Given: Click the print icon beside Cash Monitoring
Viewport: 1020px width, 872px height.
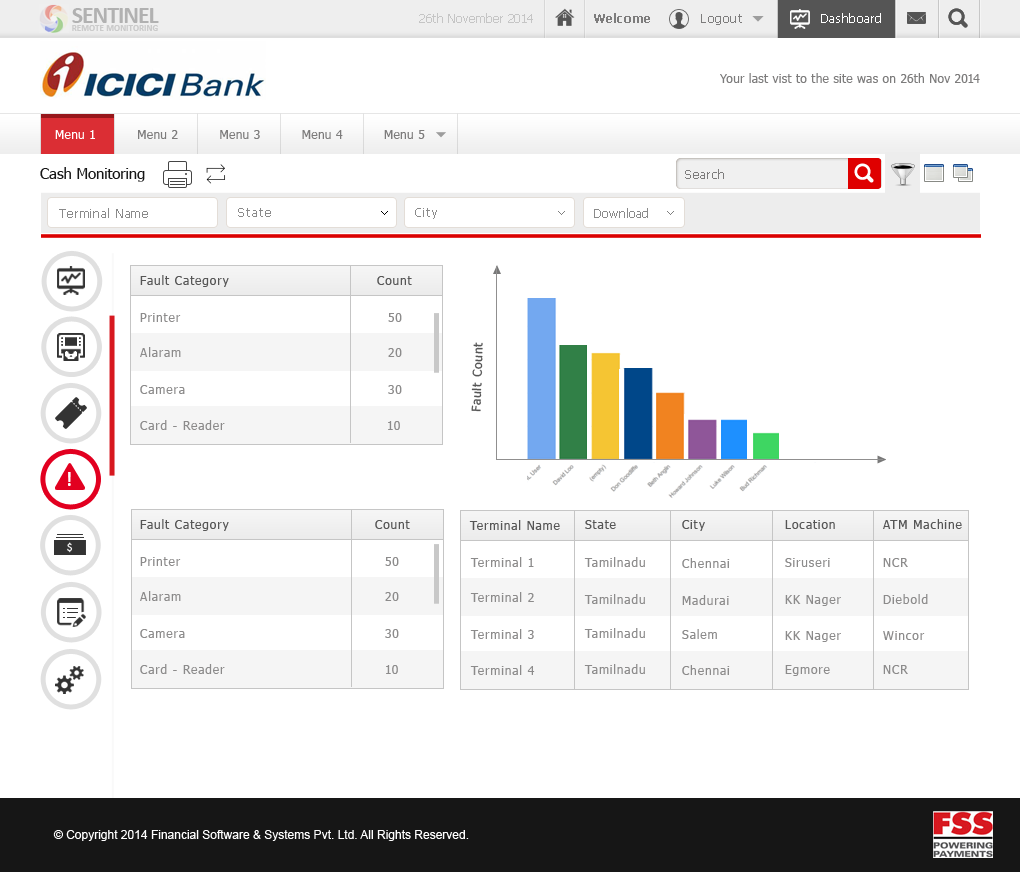Looking at the screenshot, I should pos(177,174).
